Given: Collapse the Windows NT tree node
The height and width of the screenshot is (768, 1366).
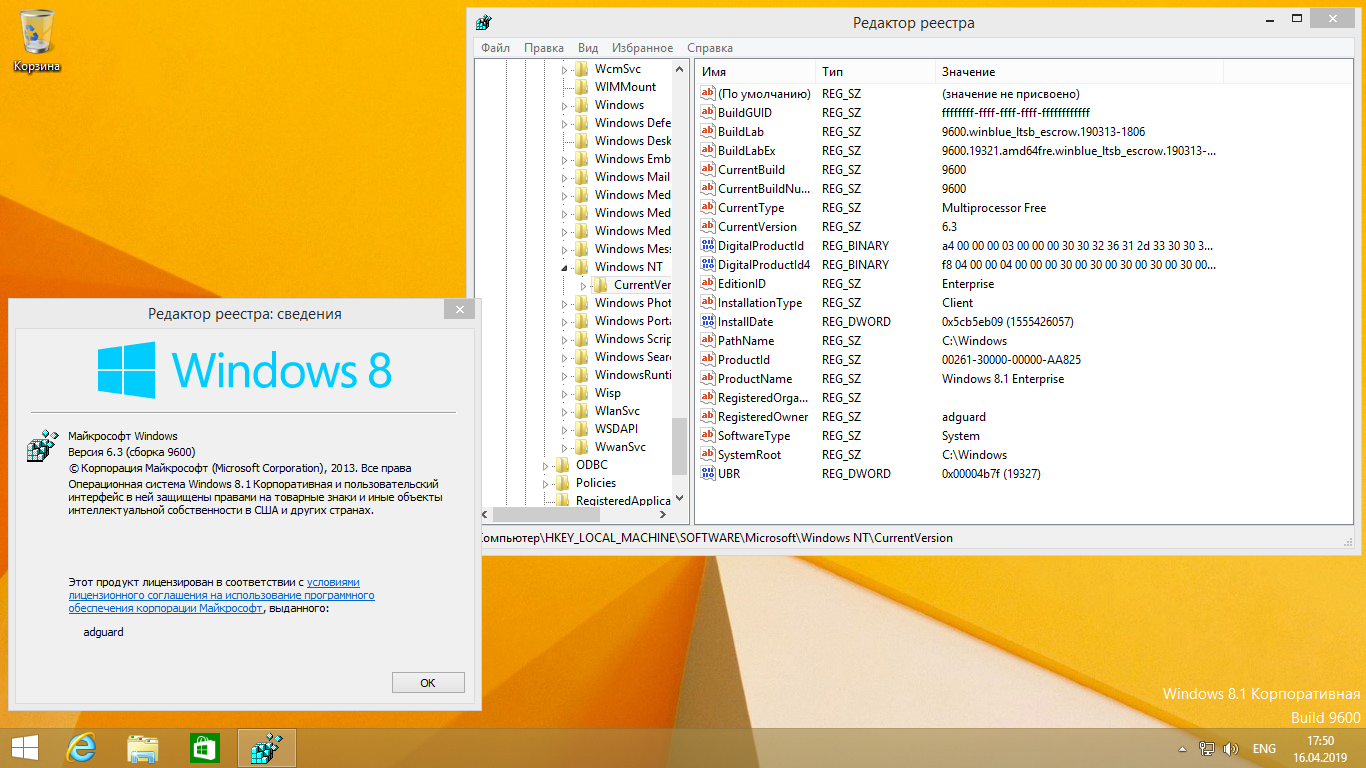Looking at the screenshot, I should pos(565,268).
